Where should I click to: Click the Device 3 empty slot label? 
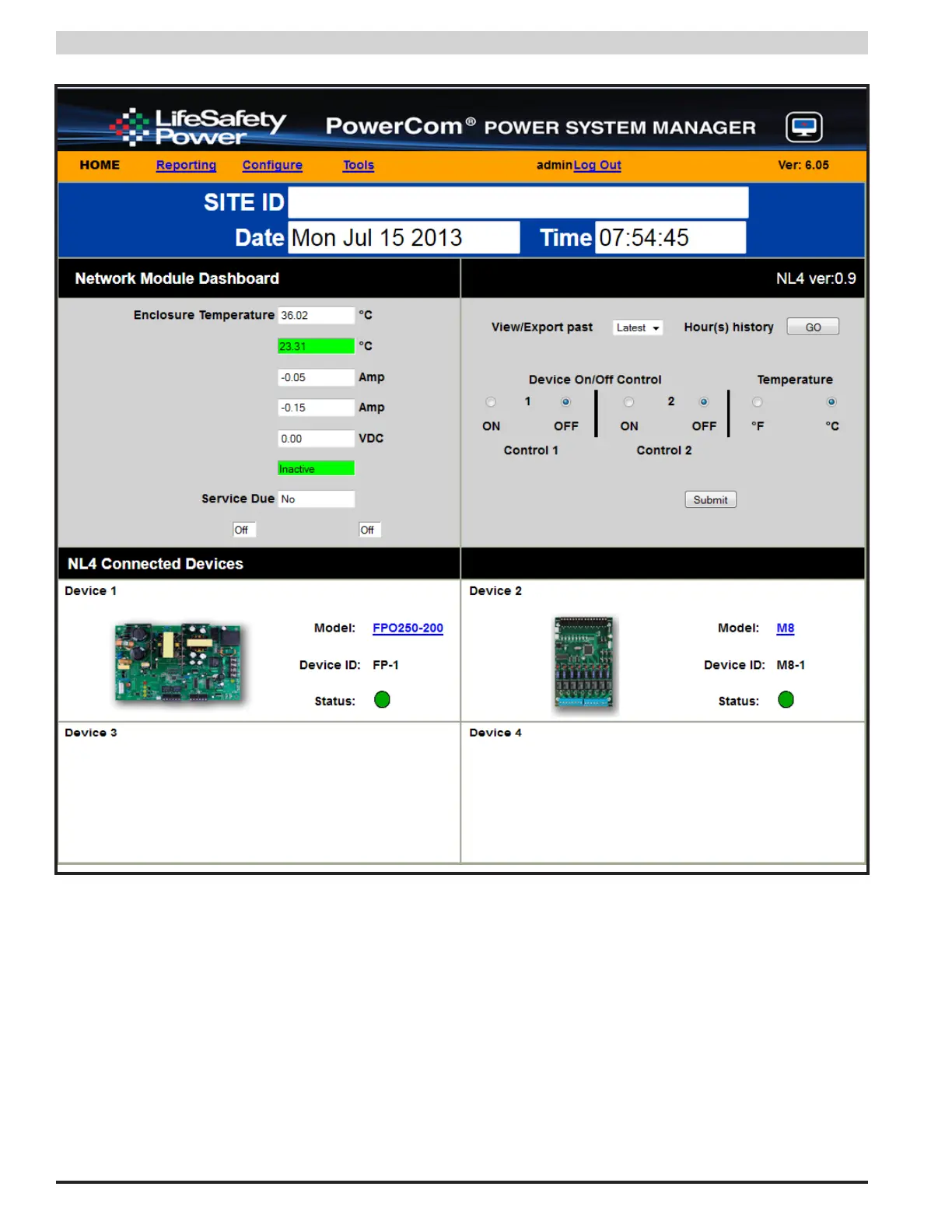point(91,733)
